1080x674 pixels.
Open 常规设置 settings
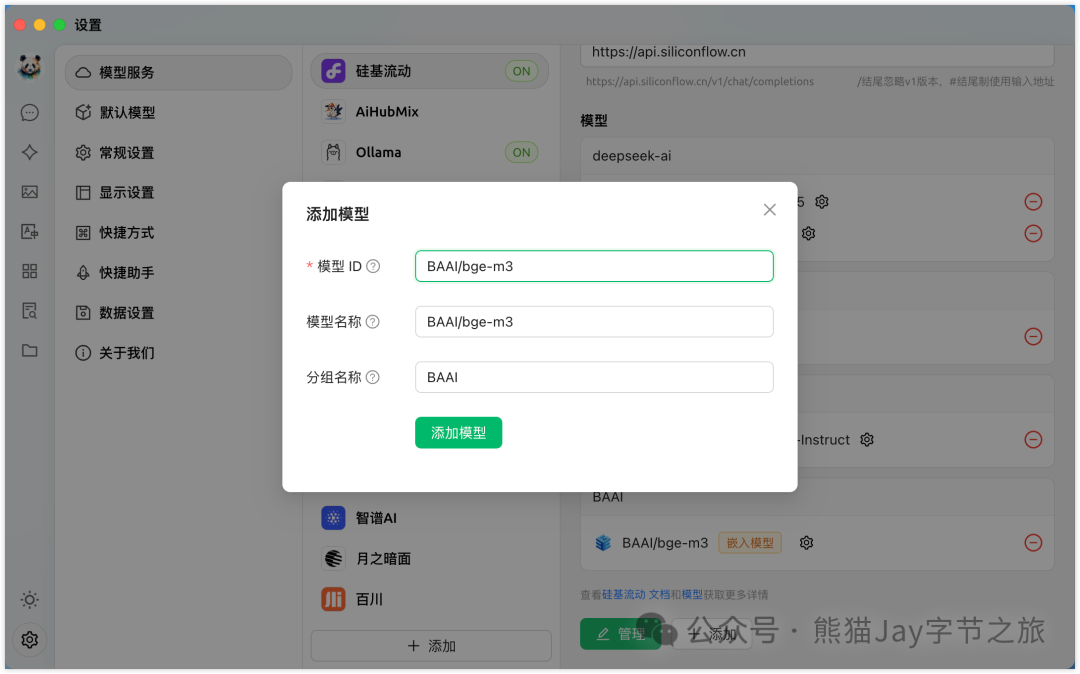[178, 153]
